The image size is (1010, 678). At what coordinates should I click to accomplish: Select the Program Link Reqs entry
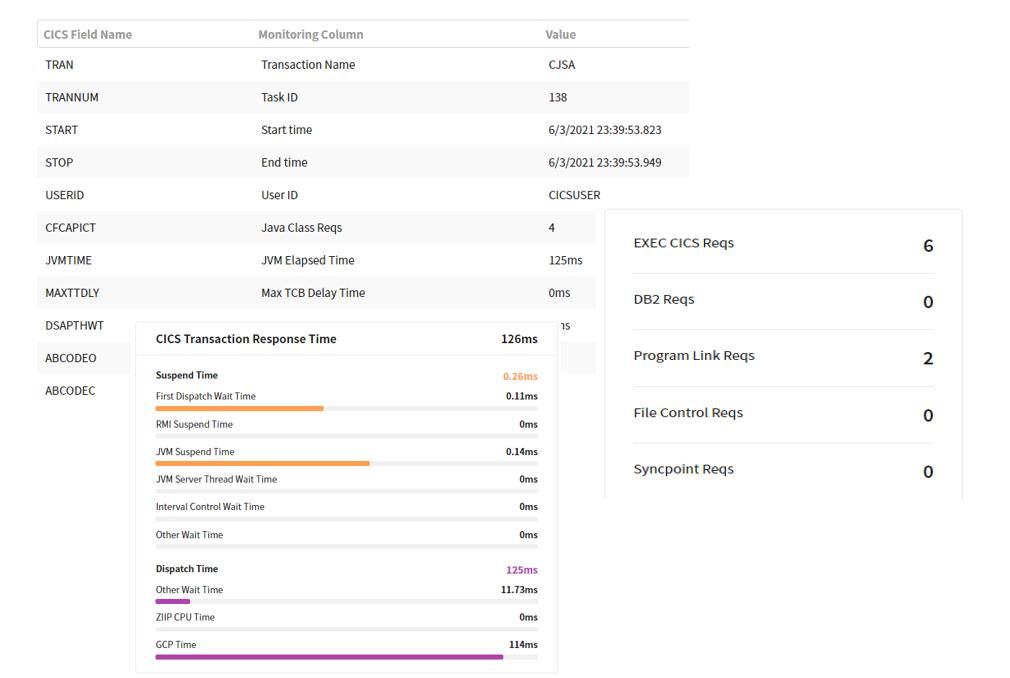[x=693, y=356]
